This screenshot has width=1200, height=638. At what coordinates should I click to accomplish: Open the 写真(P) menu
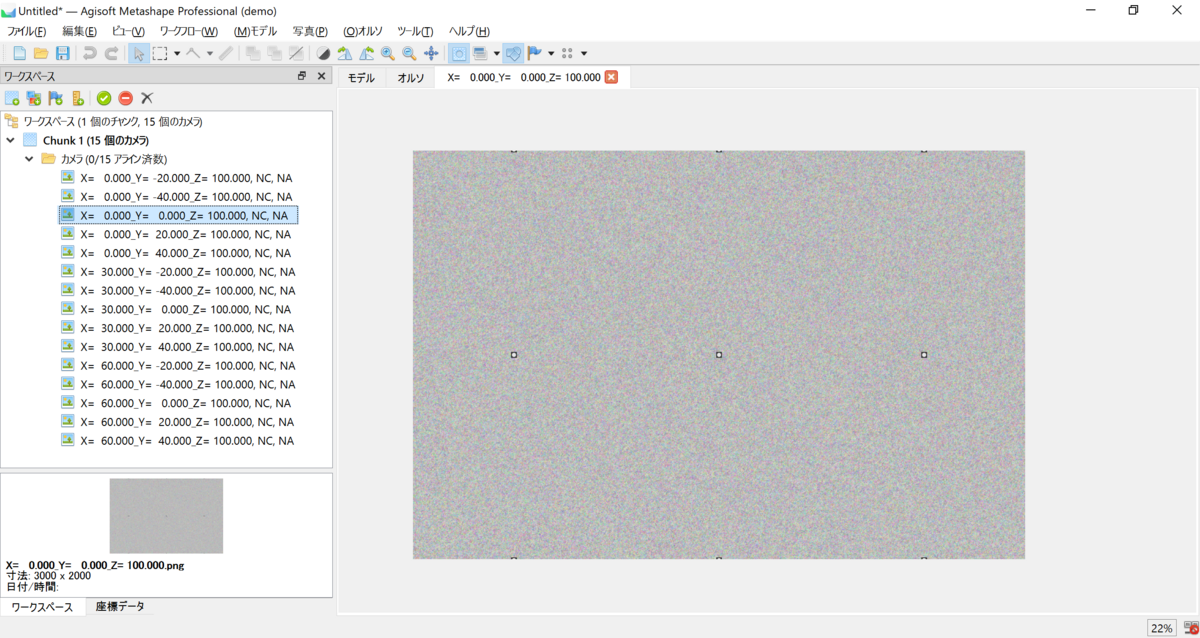coord(310,31)
